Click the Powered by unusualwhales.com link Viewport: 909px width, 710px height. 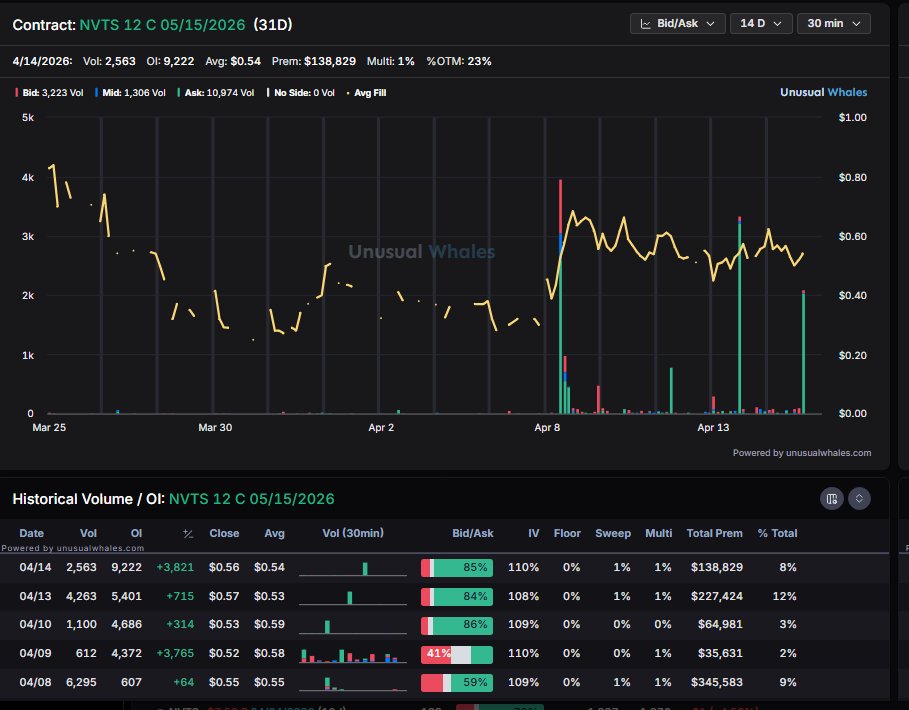tap(803, 452)
